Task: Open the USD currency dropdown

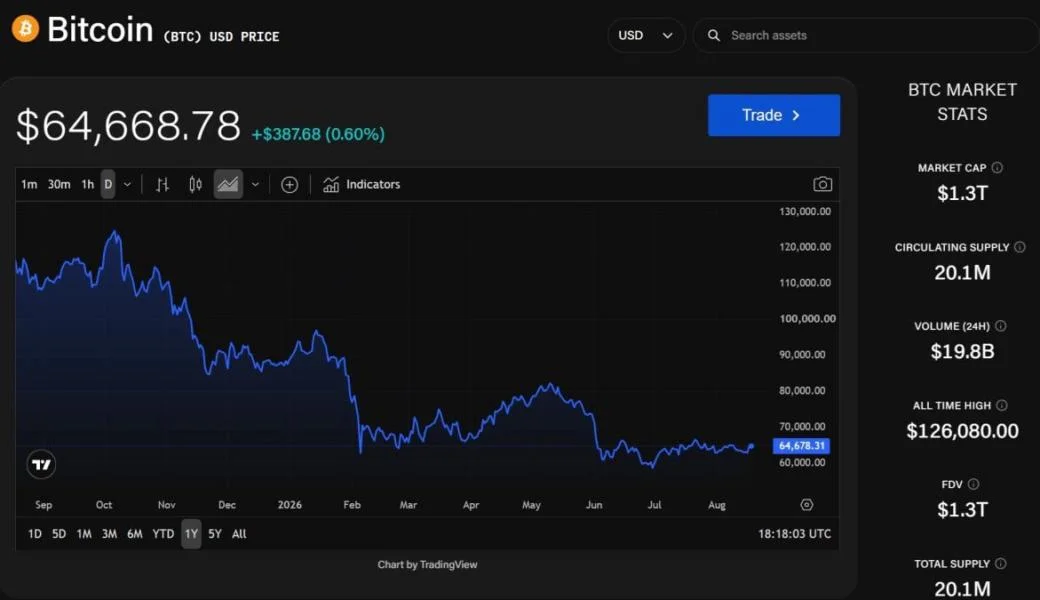Action: (645, 35)
